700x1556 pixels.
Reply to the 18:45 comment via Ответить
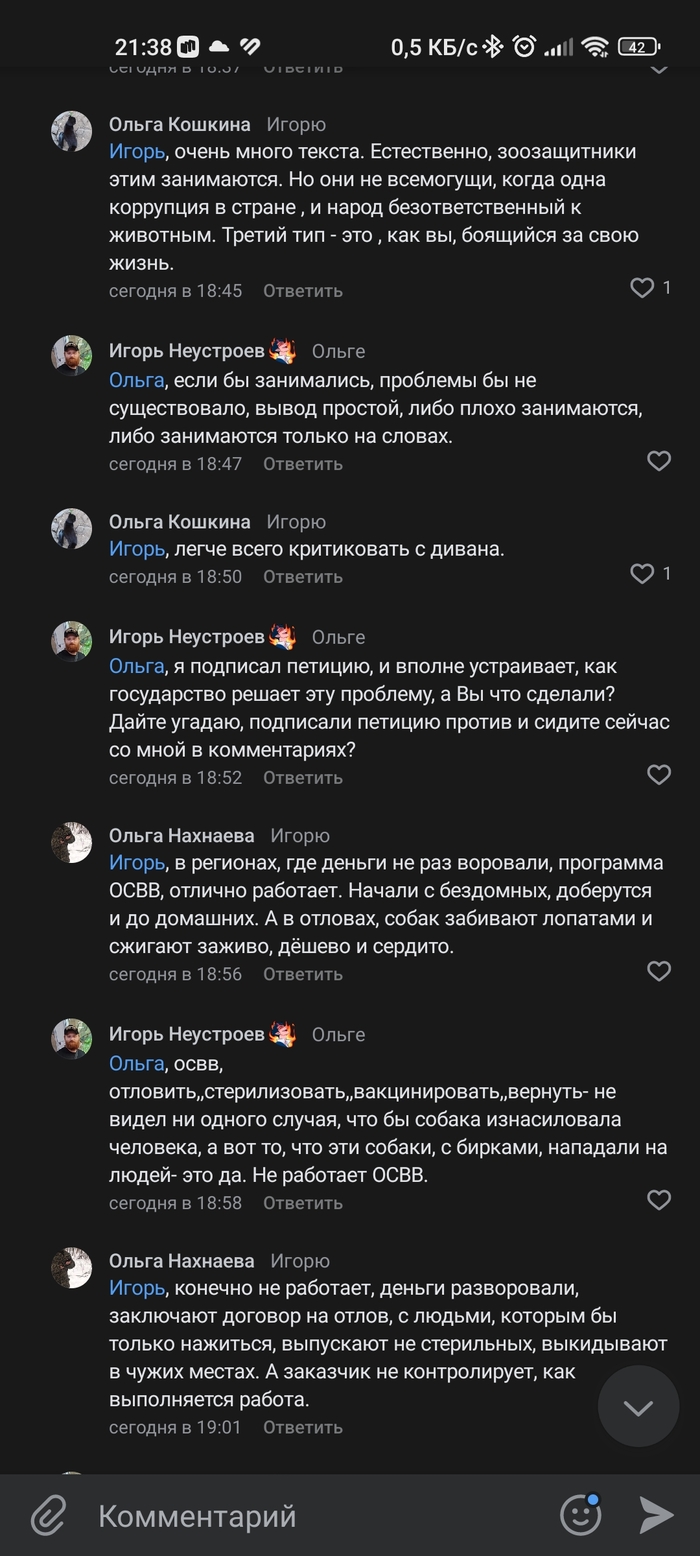pos(302,291)
